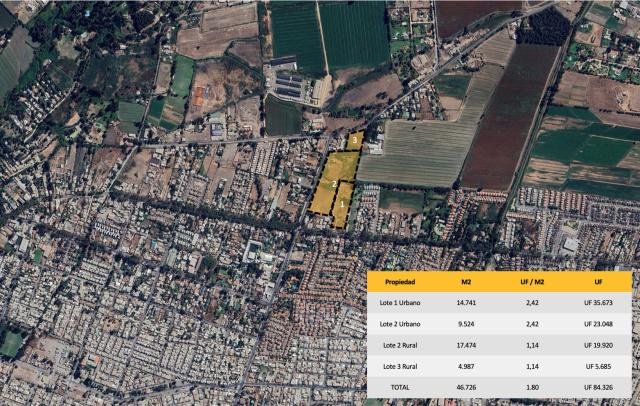
Task: Click the 14.741 area value
Action: point(466,303)
